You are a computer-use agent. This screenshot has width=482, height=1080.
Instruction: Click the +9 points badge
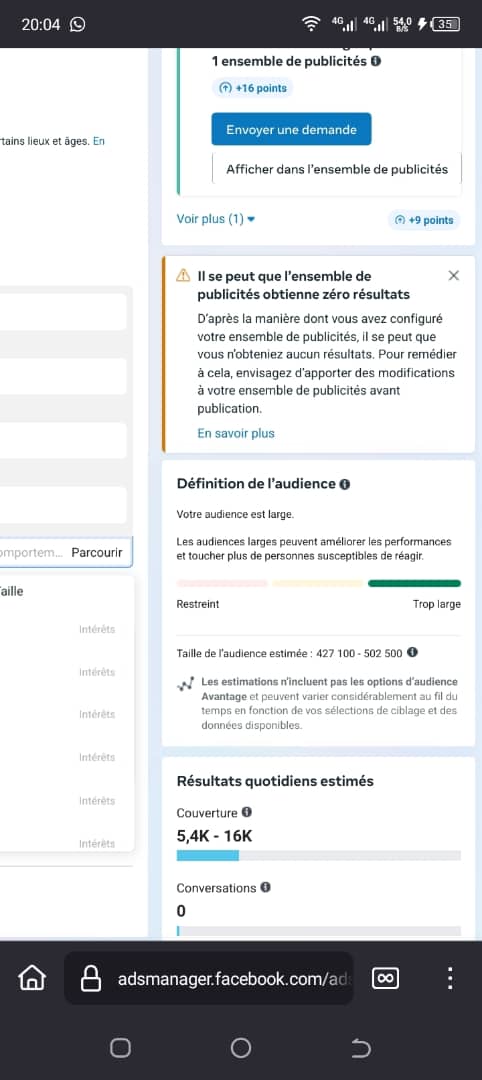coord(424,220)
